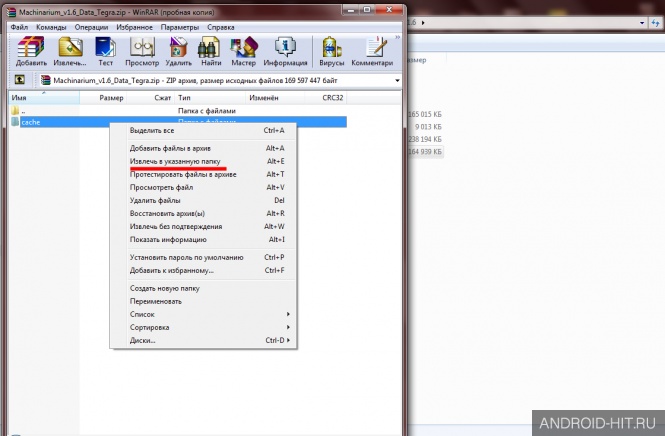Click the Извлечь (Extract) toolbar icon
665x436 pixels.
pos(70,51)
